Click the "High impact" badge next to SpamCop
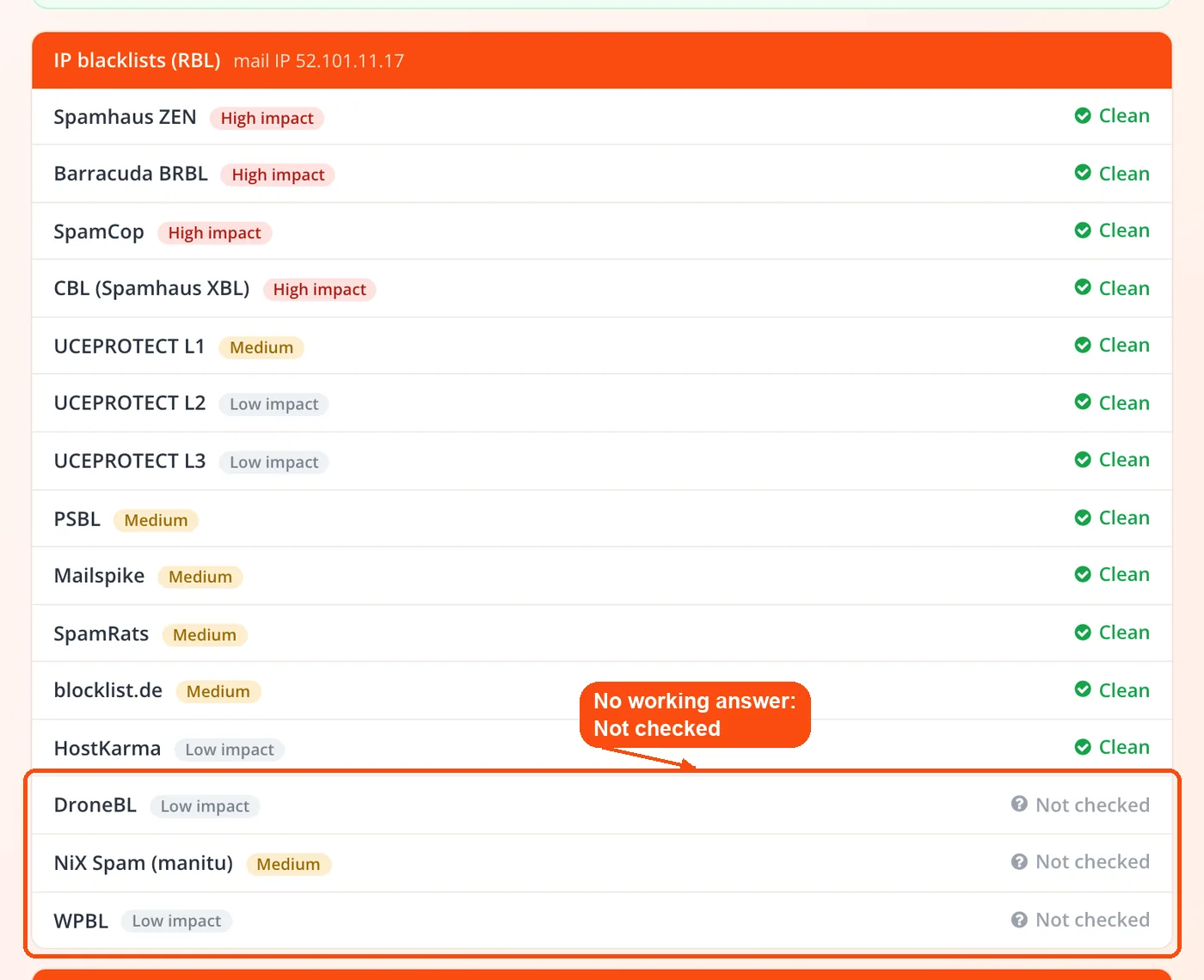The height and width of the screenshot is (980, 1204). 214,233
